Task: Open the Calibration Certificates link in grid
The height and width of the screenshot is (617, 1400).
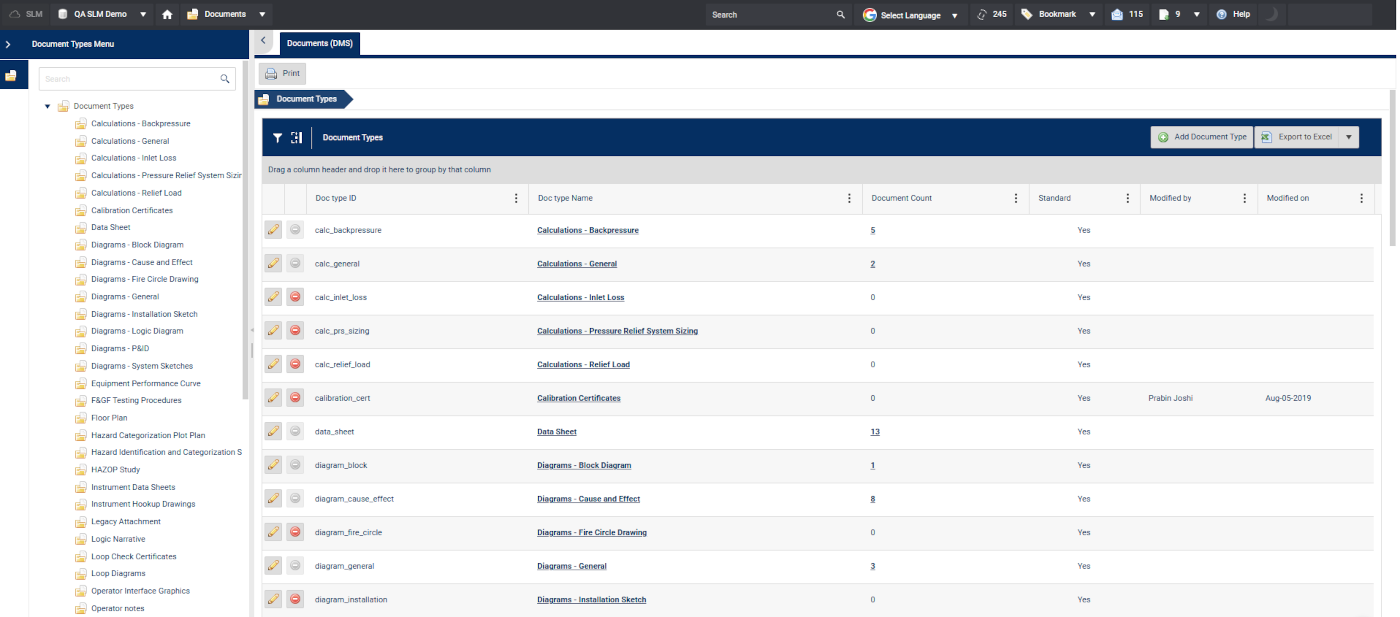Action: (x=578, y=398)
